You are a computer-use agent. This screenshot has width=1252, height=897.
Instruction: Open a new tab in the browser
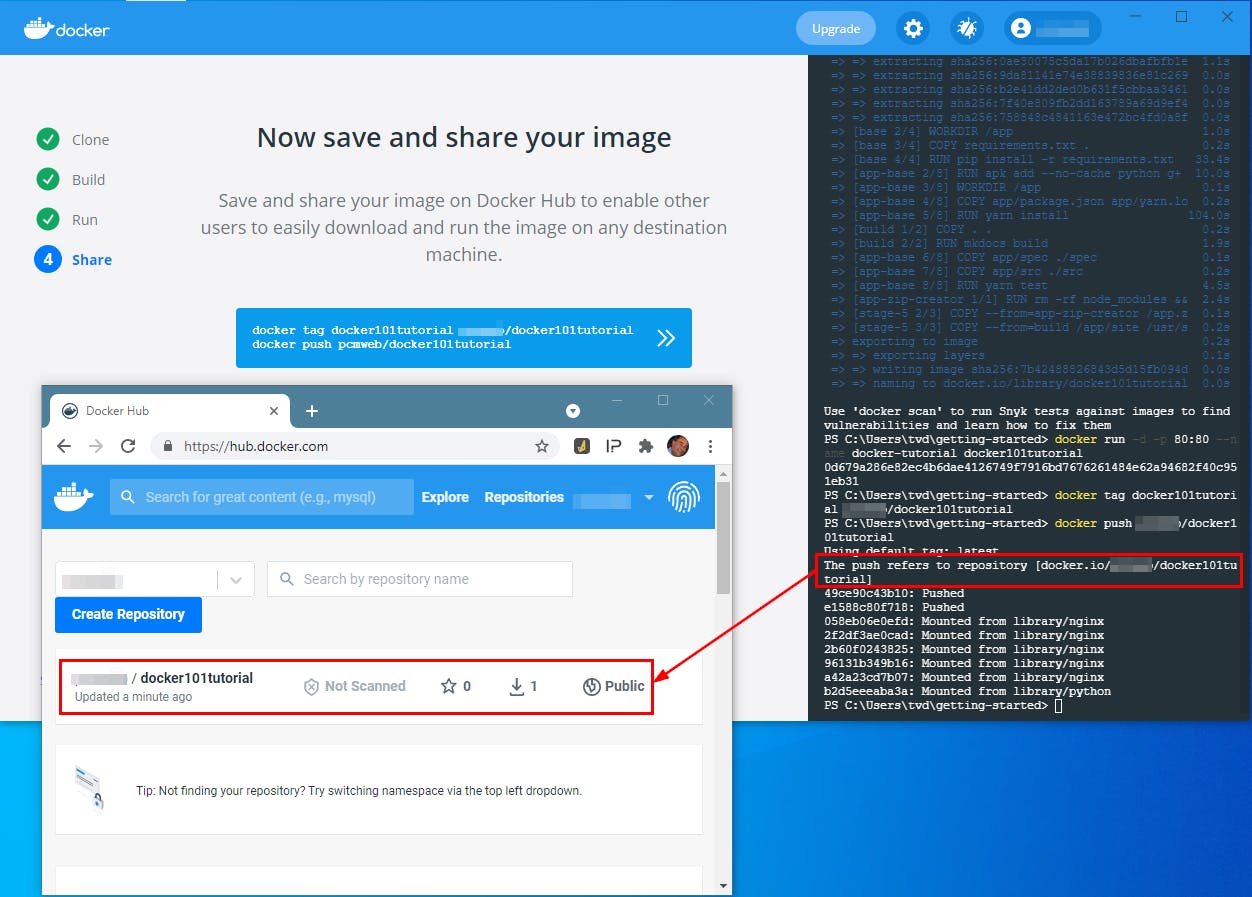[311, 411]
